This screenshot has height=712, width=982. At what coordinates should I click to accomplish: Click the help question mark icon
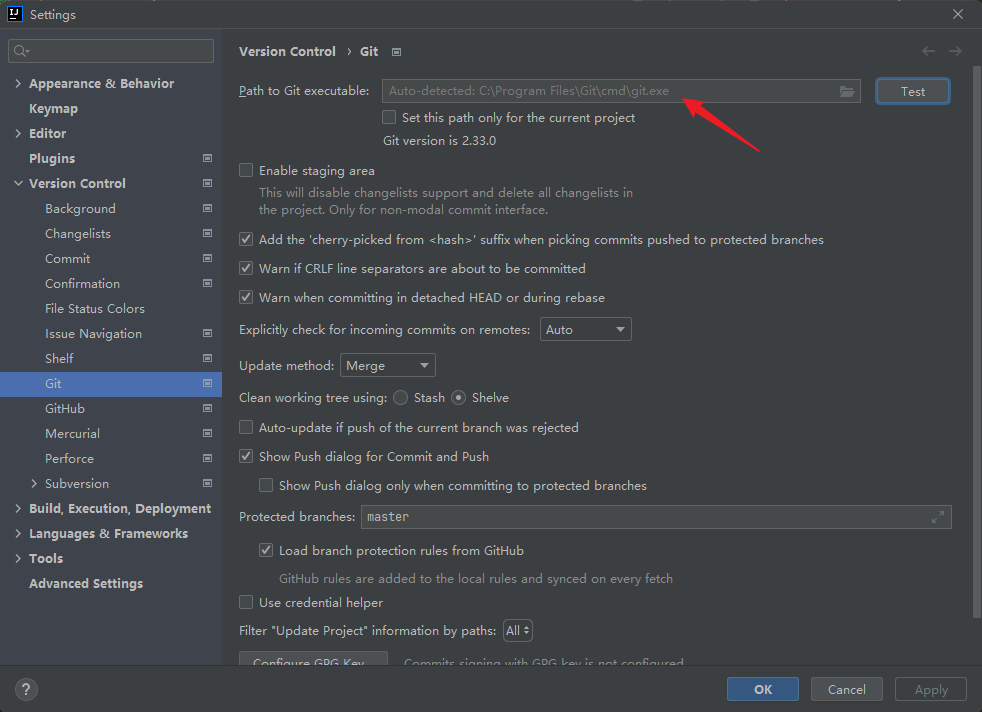[x=26, y=689]
